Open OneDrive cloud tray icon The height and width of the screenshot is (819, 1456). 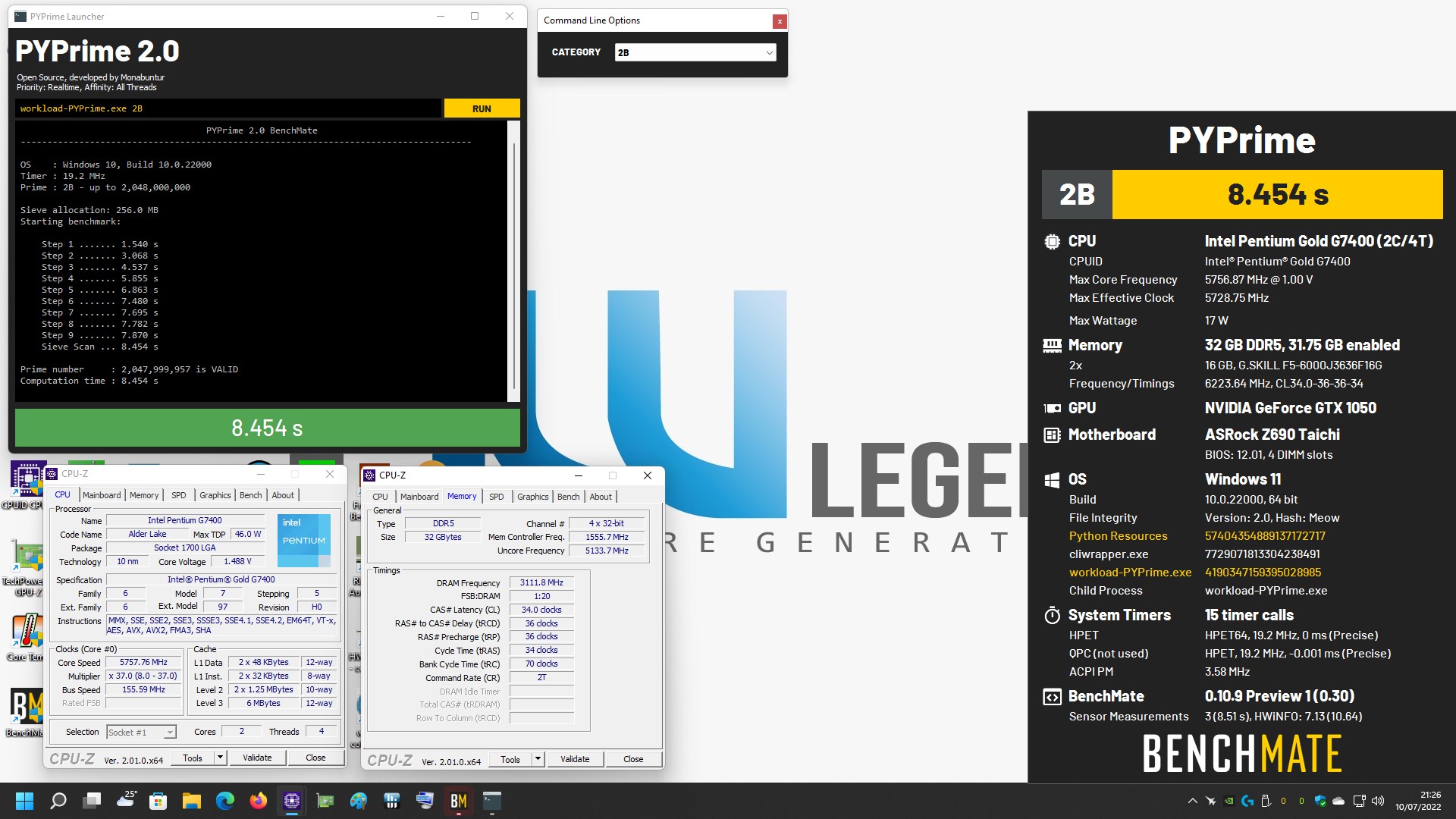point(1338,801)
